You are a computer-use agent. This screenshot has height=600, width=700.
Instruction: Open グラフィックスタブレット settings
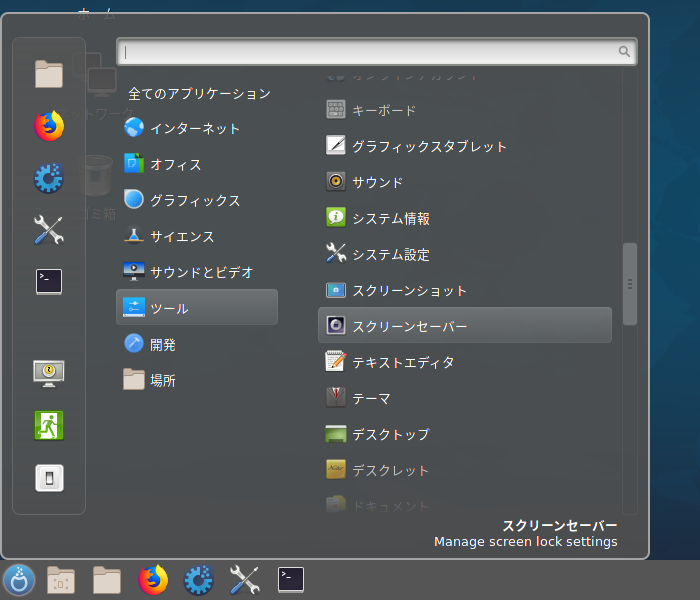click(465, 146)
